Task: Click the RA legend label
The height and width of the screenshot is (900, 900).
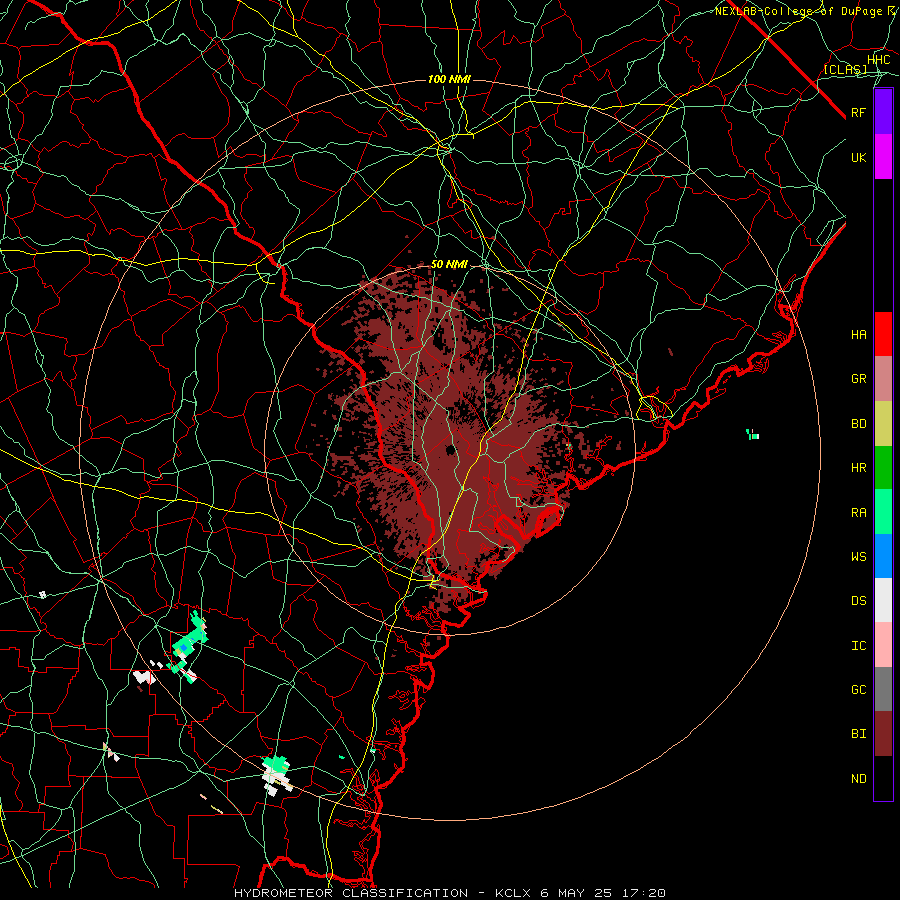Action: pyautogui.click(x=858, y=513)
